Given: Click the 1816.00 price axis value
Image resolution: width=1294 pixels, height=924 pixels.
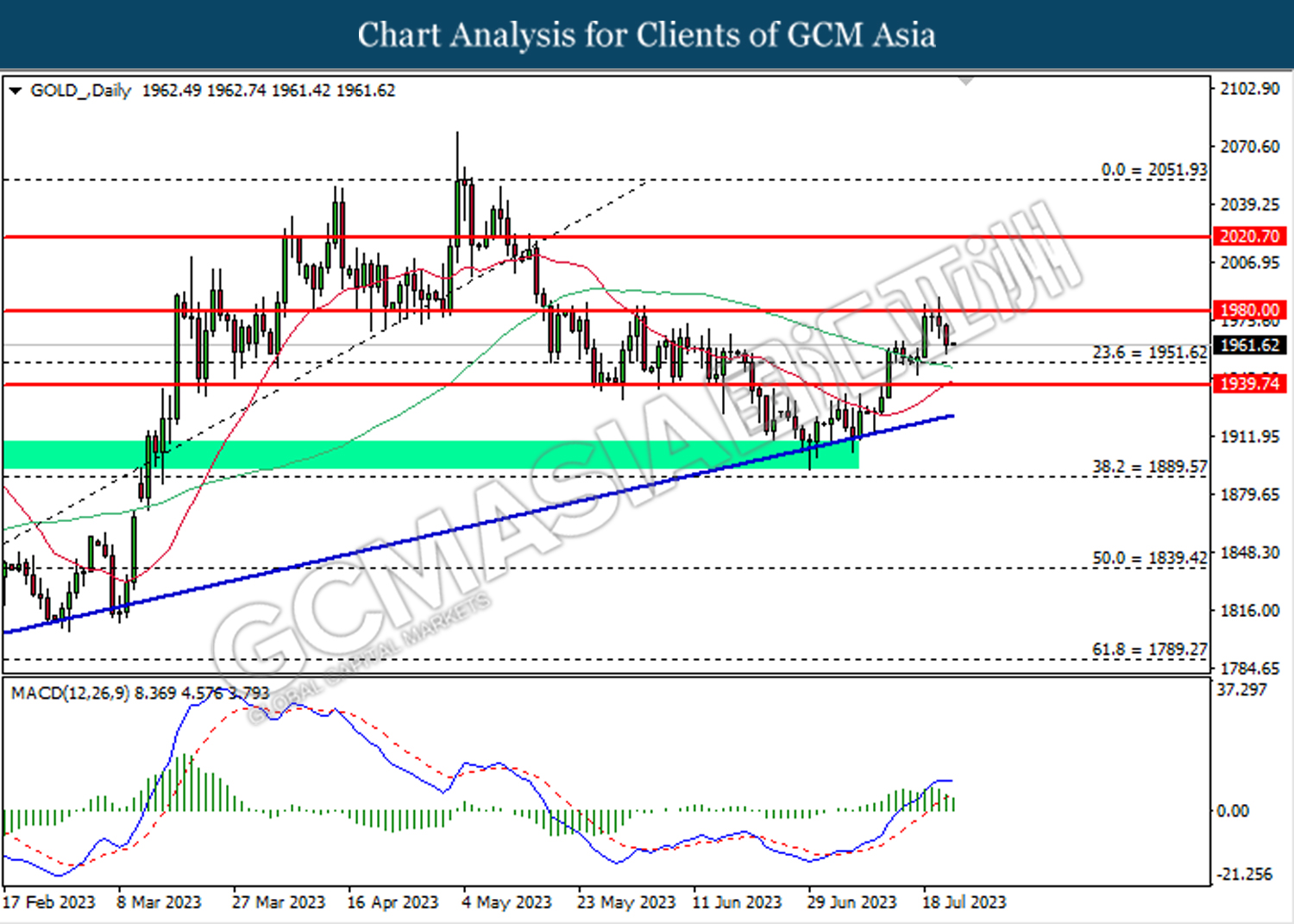Looking at the screenshot, I should pos(1249,610).
